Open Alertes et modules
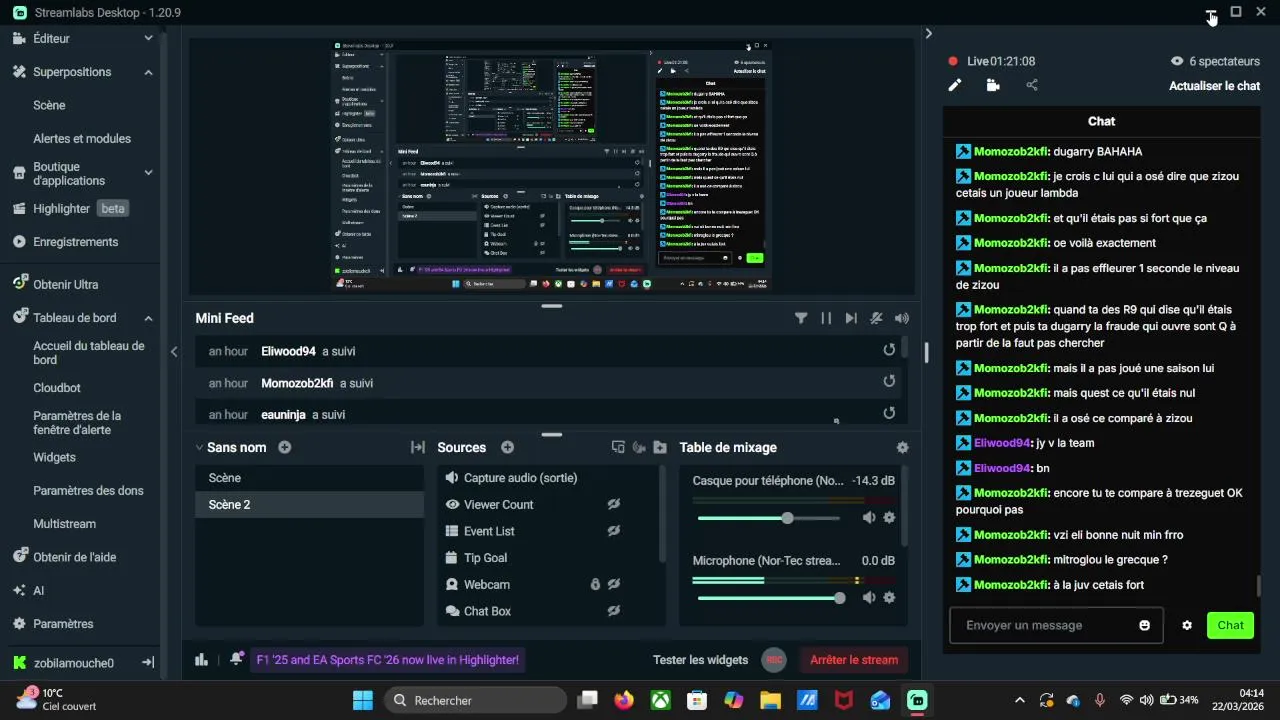Image resolution: width=1280 pixels, height=720 pixels. click(82, 139)
